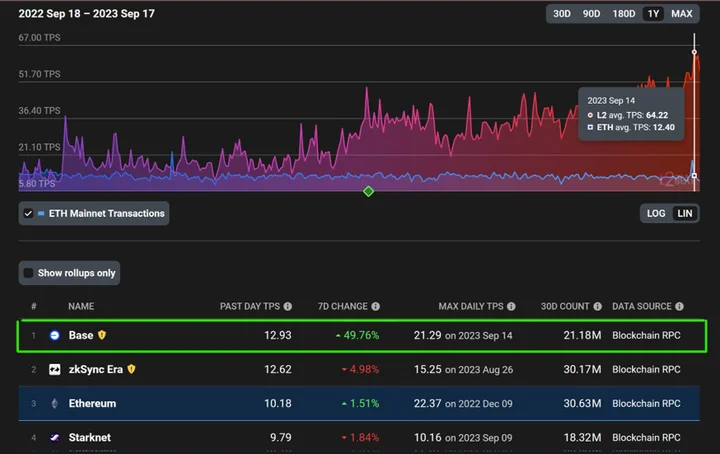Screen dimensions: 720x454
Task: Select the MAX time range
Action: [x=681, y=14]
